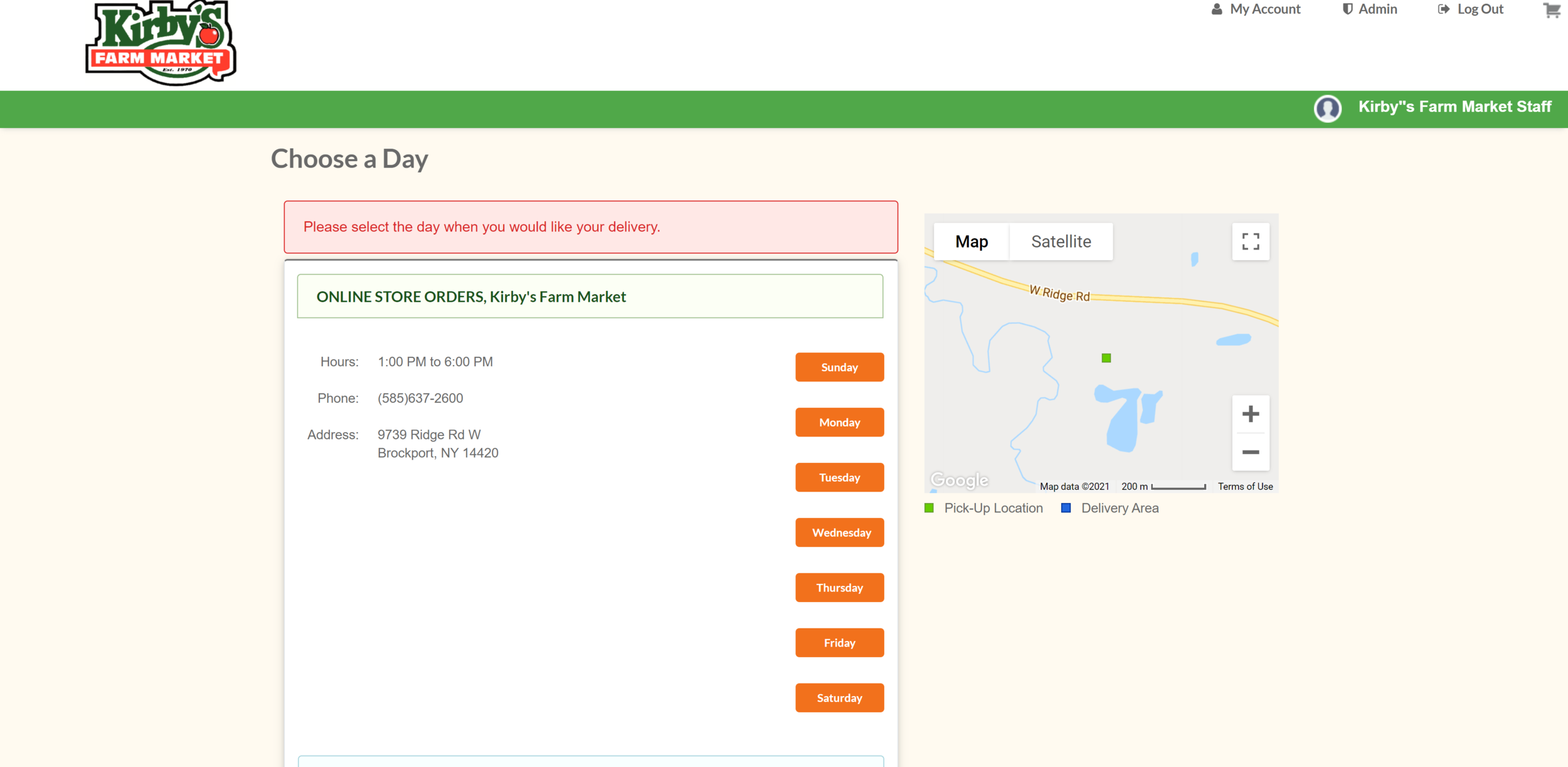Click the Google logo on the map
The width and height of the screenshot is (1568, 767).
(x=959, y=480)
